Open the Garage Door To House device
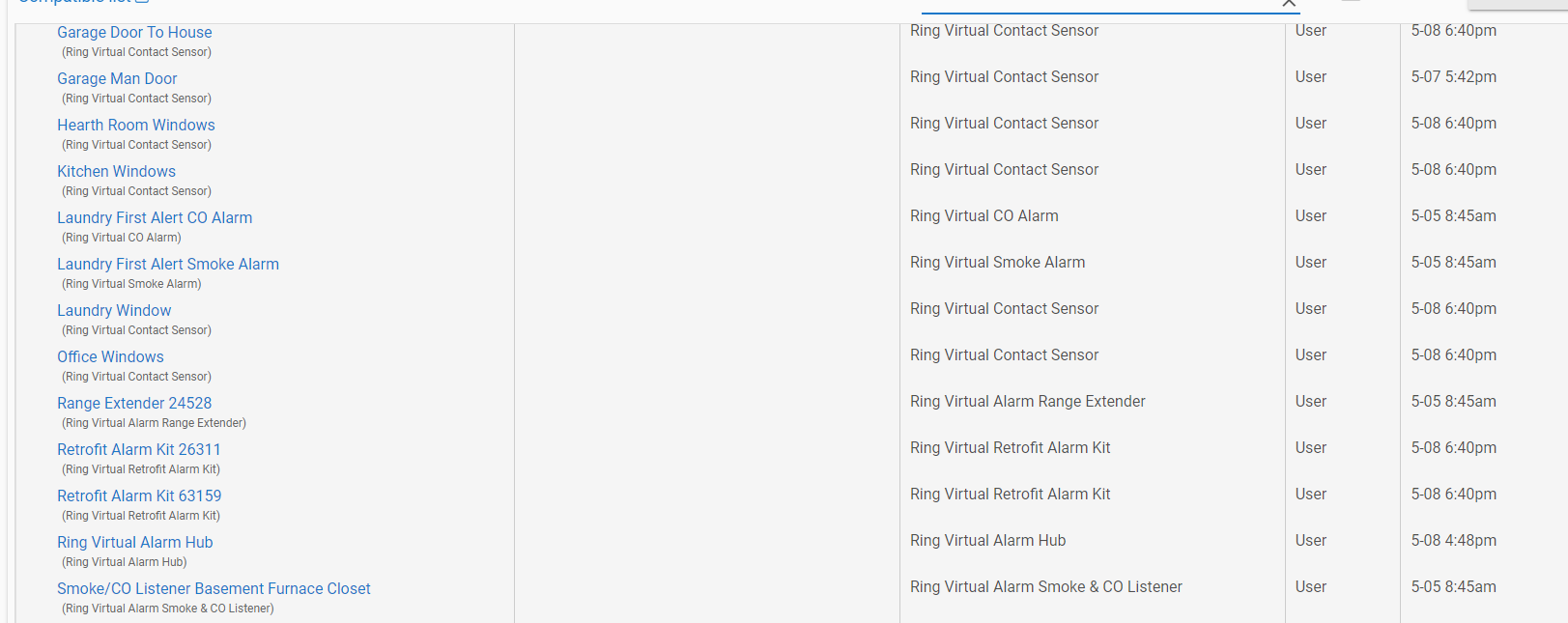 tap(134, 32)
